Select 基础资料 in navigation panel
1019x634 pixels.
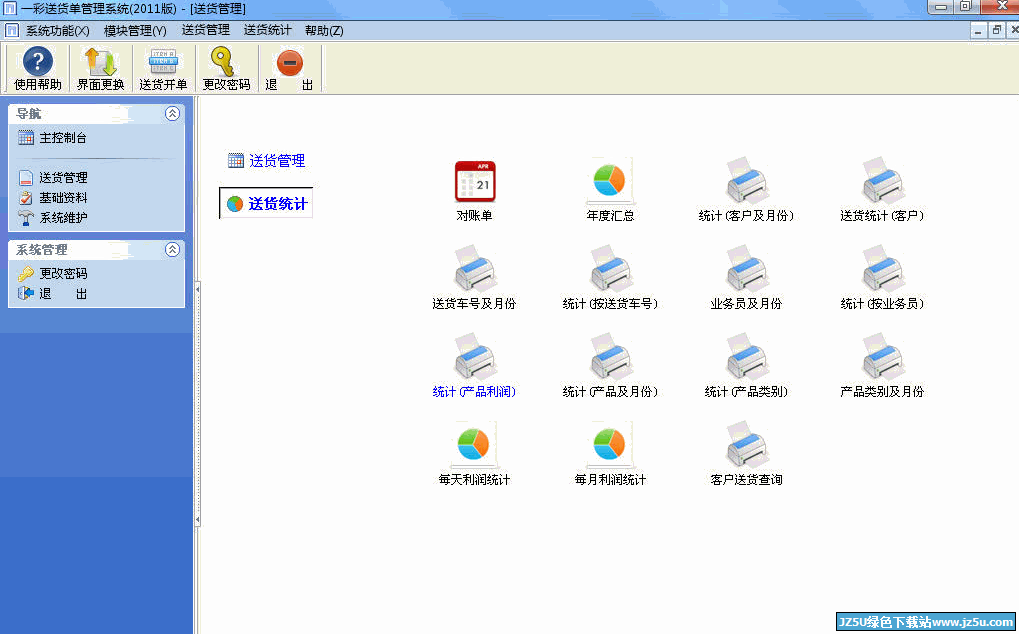click(63, 198)
